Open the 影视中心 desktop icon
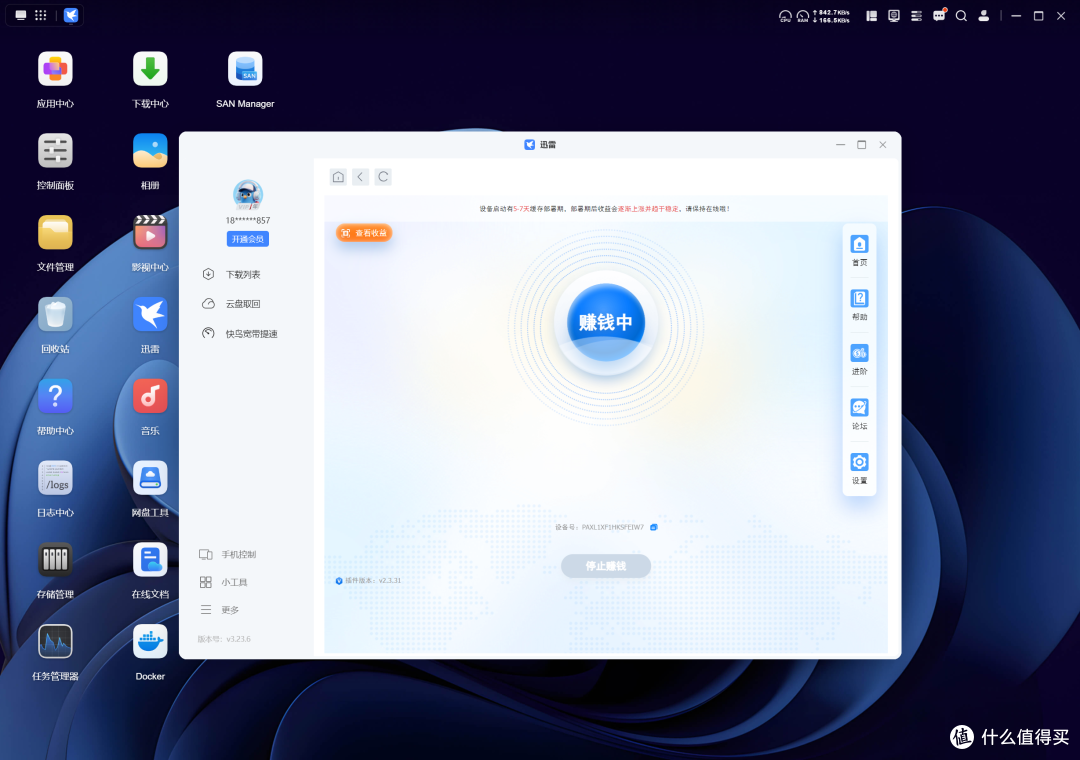 click(x=150, y=233)
